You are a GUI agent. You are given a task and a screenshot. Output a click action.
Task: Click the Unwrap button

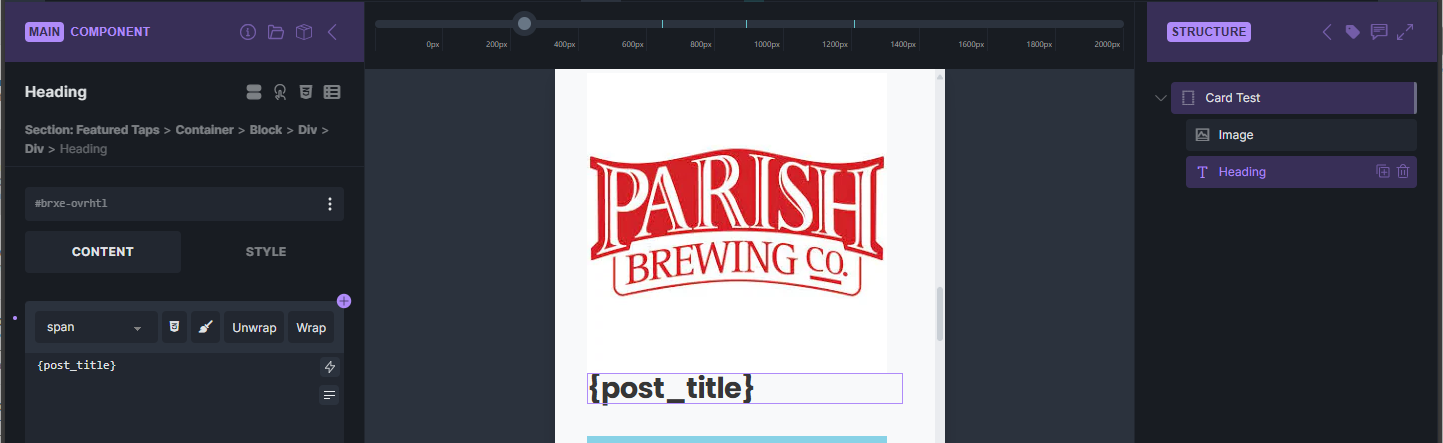(x=254, y=327)
